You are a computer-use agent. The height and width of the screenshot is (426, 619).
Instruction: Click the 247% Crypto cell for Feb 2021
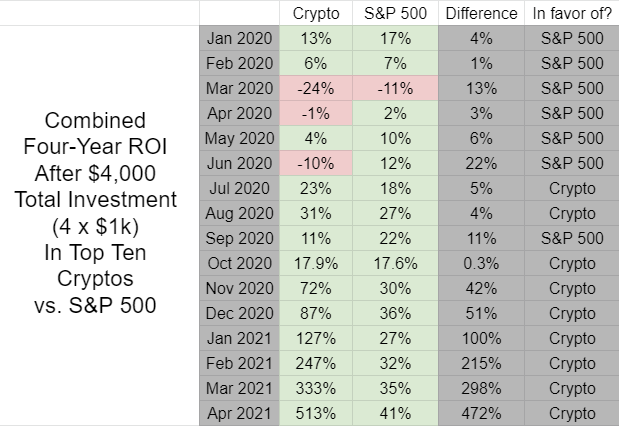(316, 363)
